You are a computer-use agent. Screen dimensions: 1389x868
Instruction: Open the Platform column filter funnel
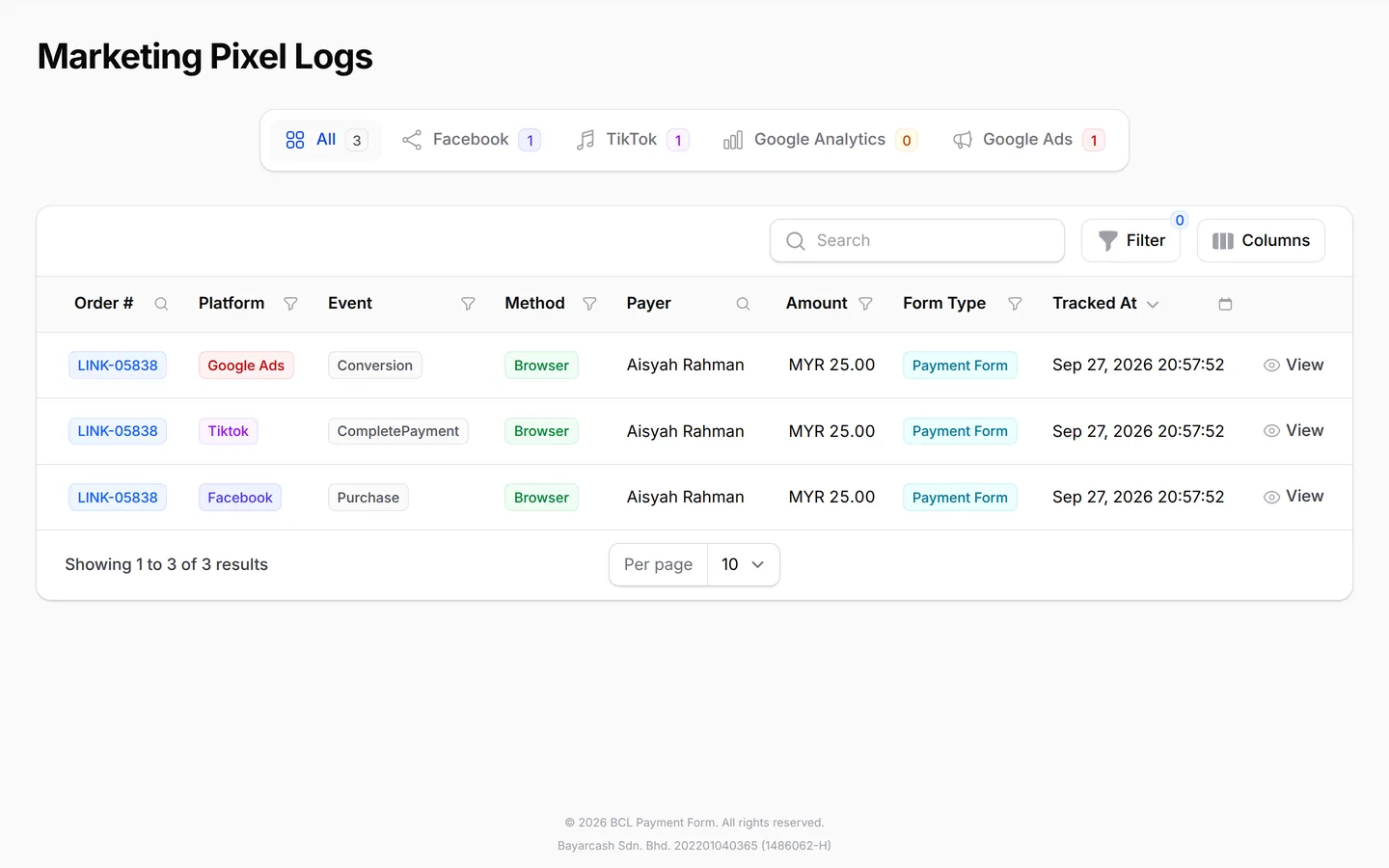pyautogui.click(x=290, y=304)
